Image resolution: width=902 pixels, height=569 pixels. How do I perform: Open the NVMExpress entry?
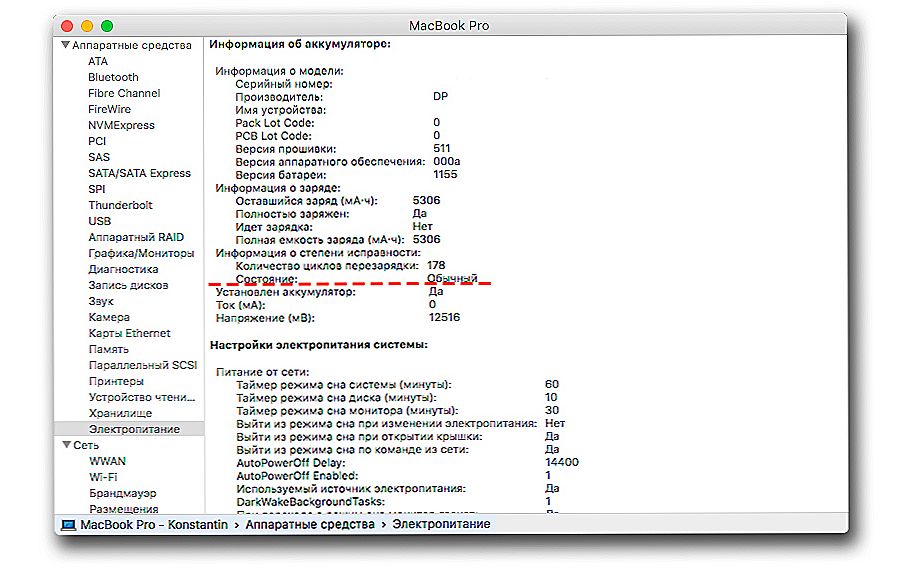click(121, 125)
